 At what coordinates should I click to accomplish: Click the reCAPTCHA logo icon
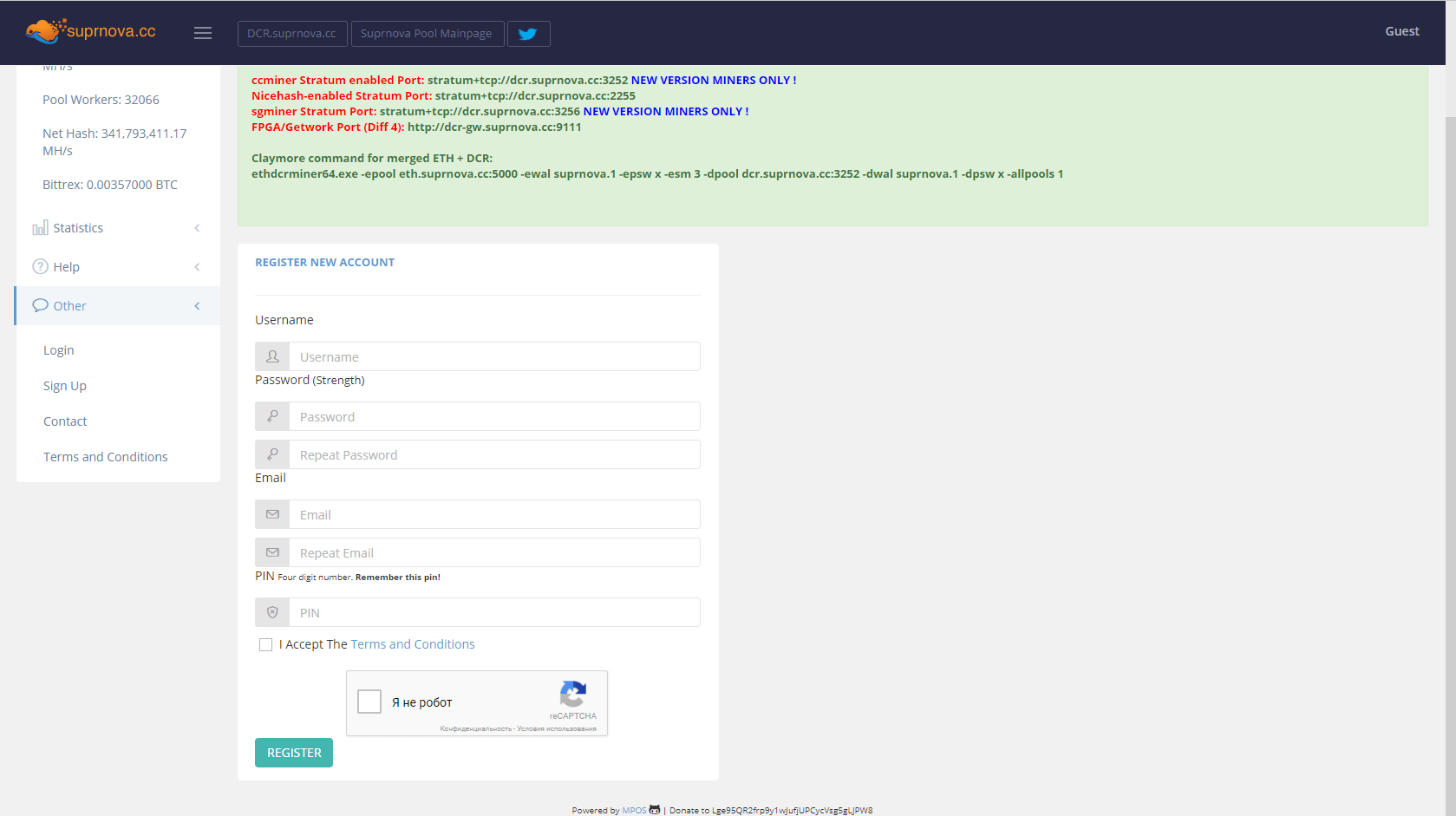(x=572, y=695)
